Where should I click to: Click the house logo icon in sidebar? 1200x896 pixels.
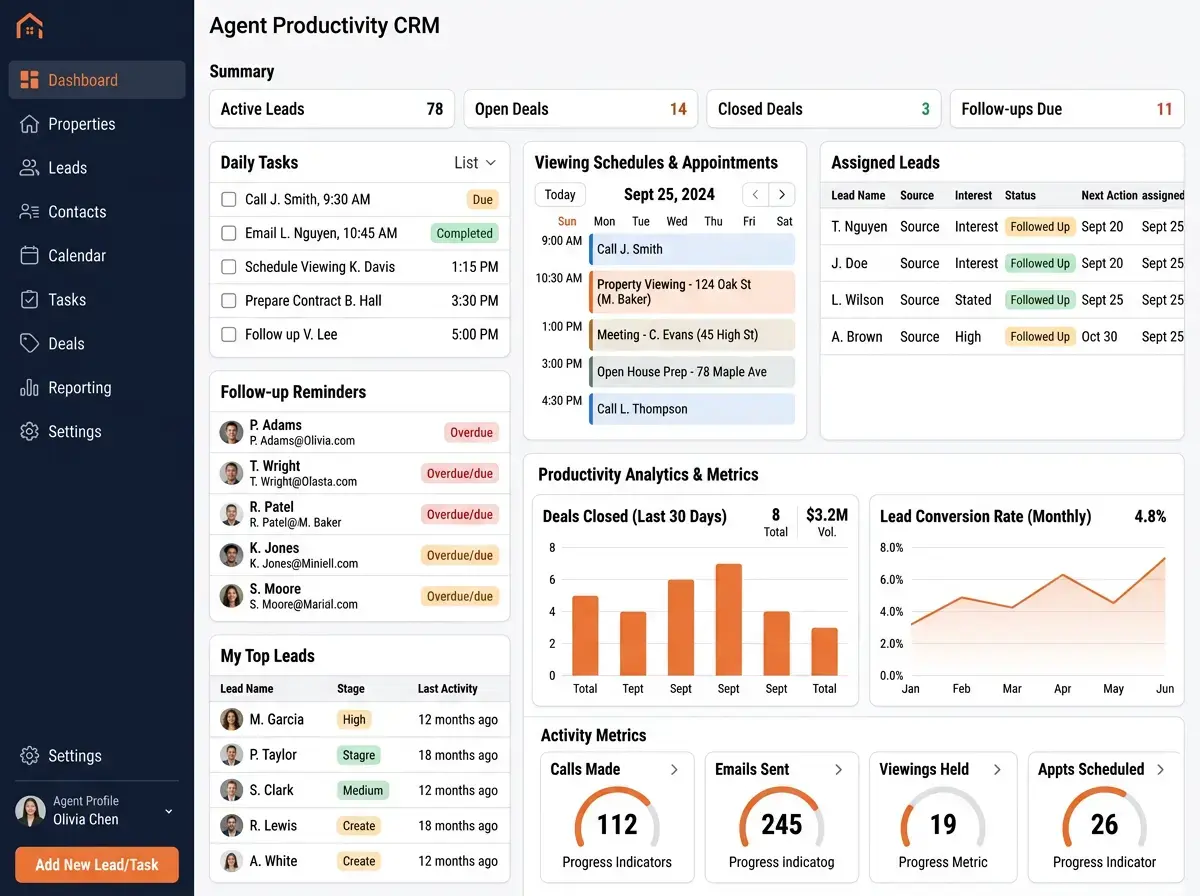pos(30,25)
